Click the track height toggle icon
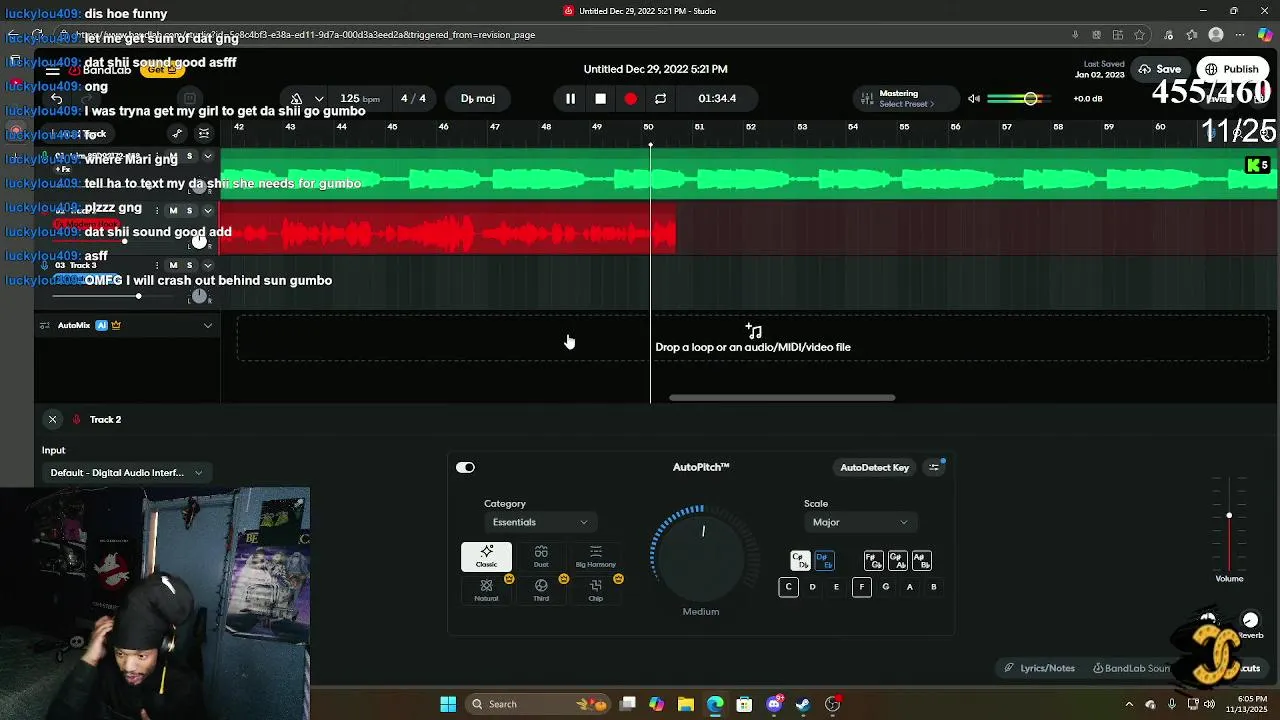The width and height of the screenshot is (1280, 720). coord(204,134)
